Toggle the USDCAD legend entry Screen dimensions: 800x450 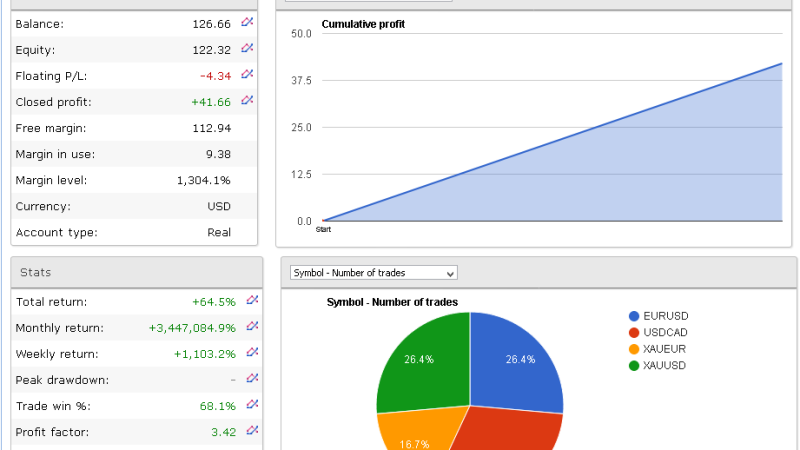pos(667,332)
